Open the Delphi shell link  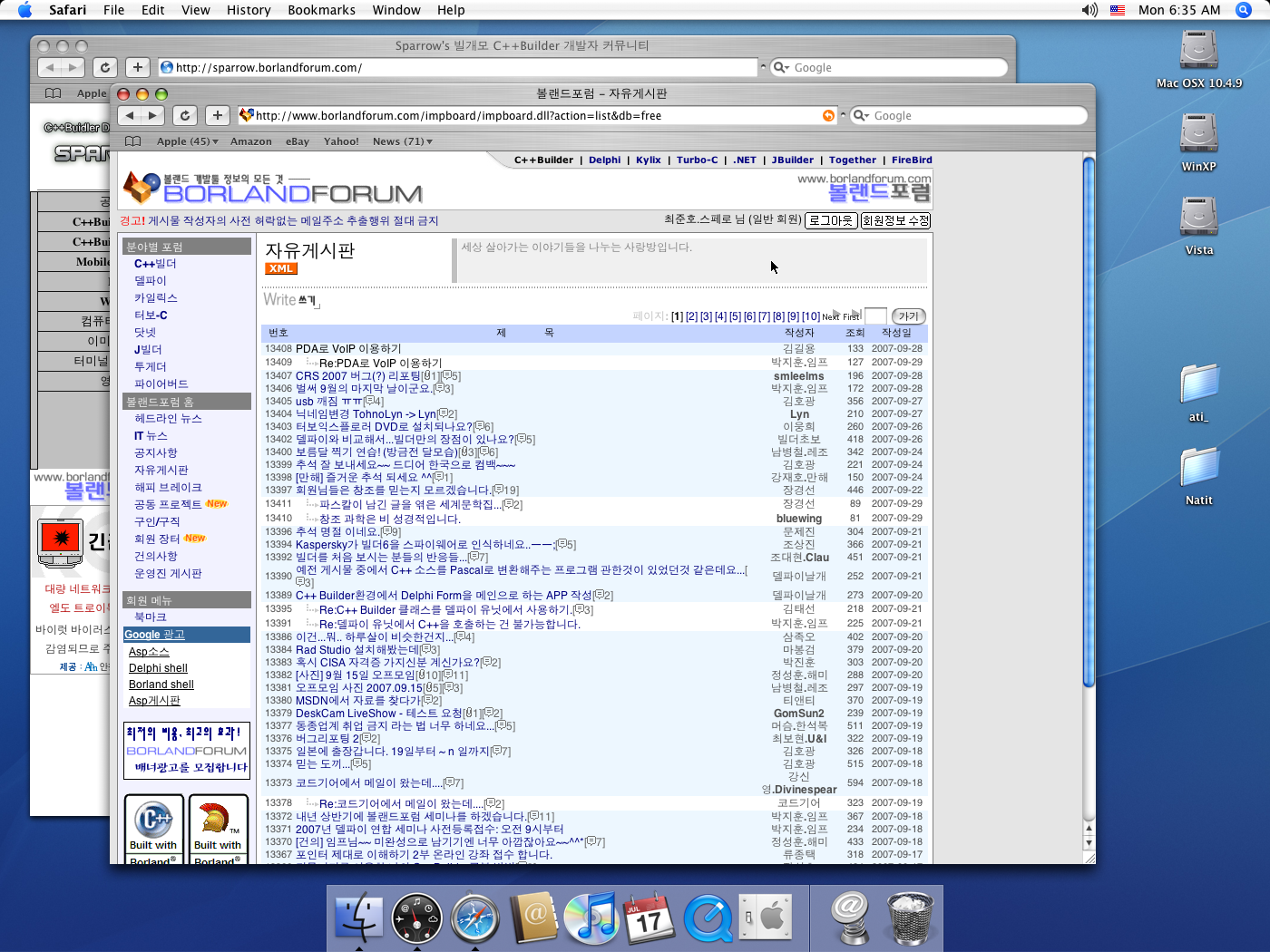point(158,668)
